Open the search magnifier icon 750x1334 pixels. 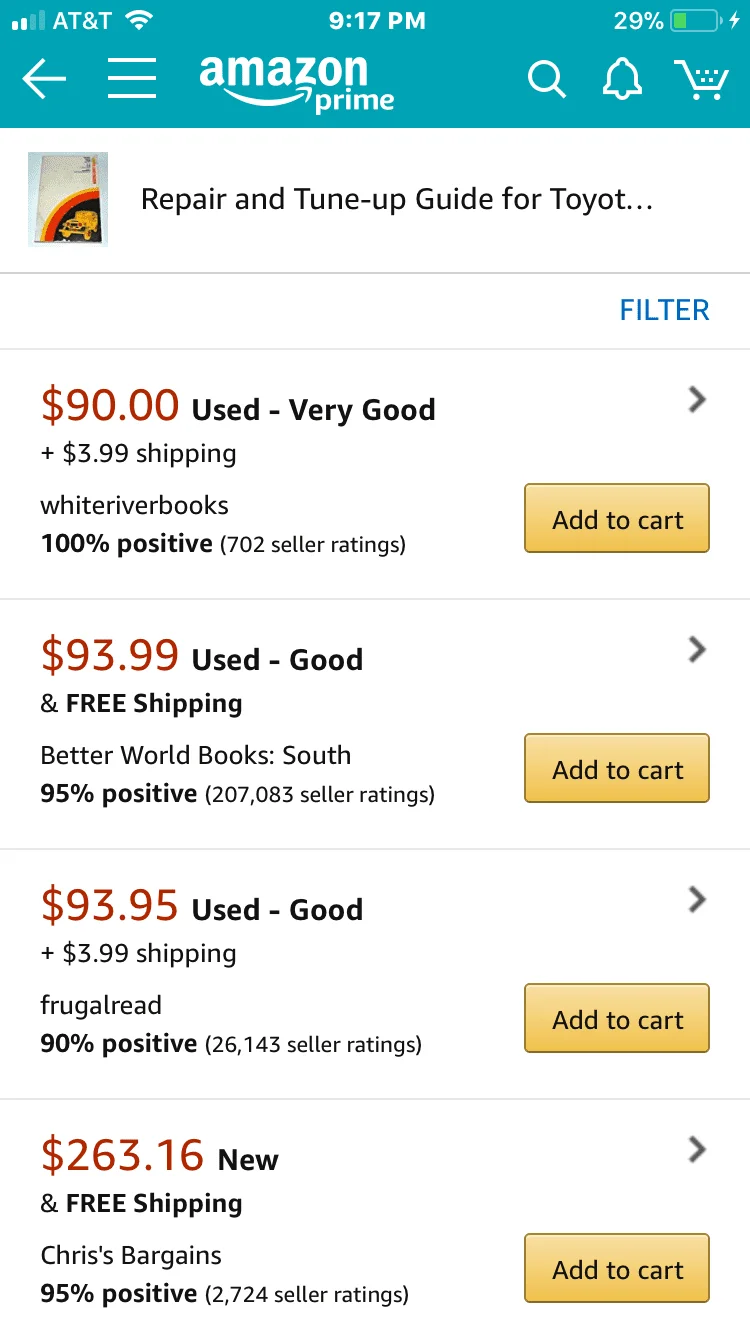point(547,79)
